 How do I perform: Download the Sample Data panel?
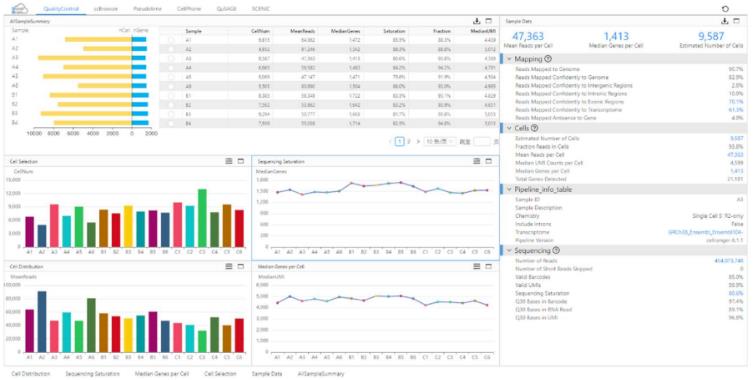pos(725,21)
